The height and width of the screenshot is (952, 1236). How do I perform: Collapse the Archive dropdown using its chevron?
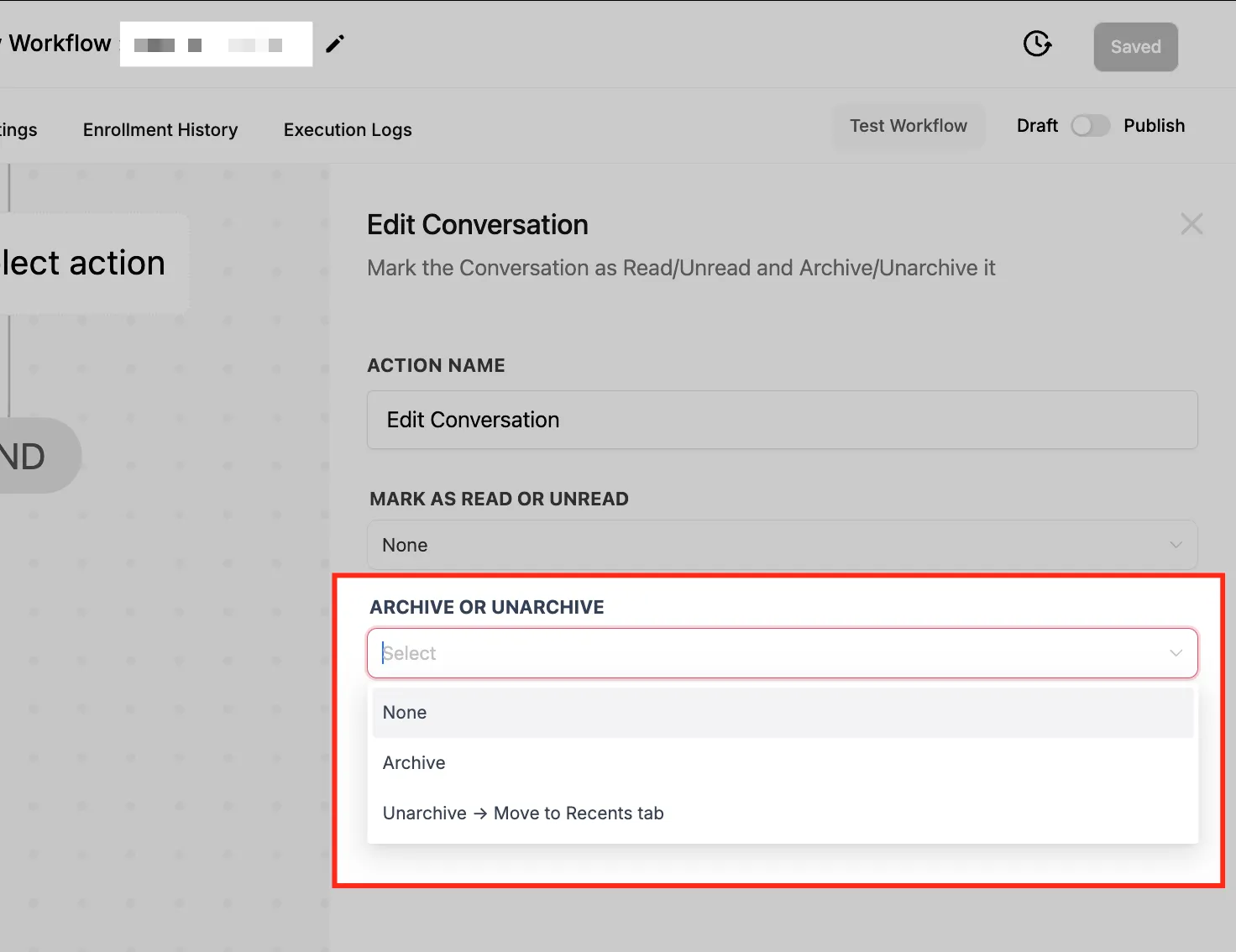point(1176,653)
